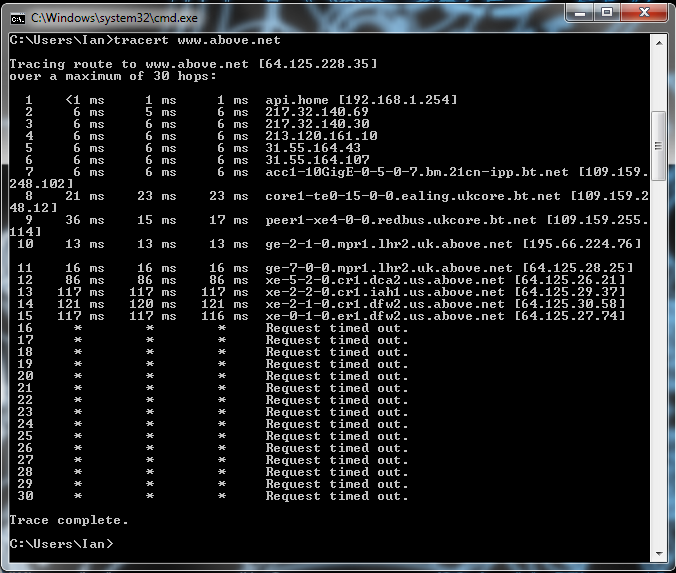
Task: Click hop 3 address 217.32.140.30
Action: (317, 124)
